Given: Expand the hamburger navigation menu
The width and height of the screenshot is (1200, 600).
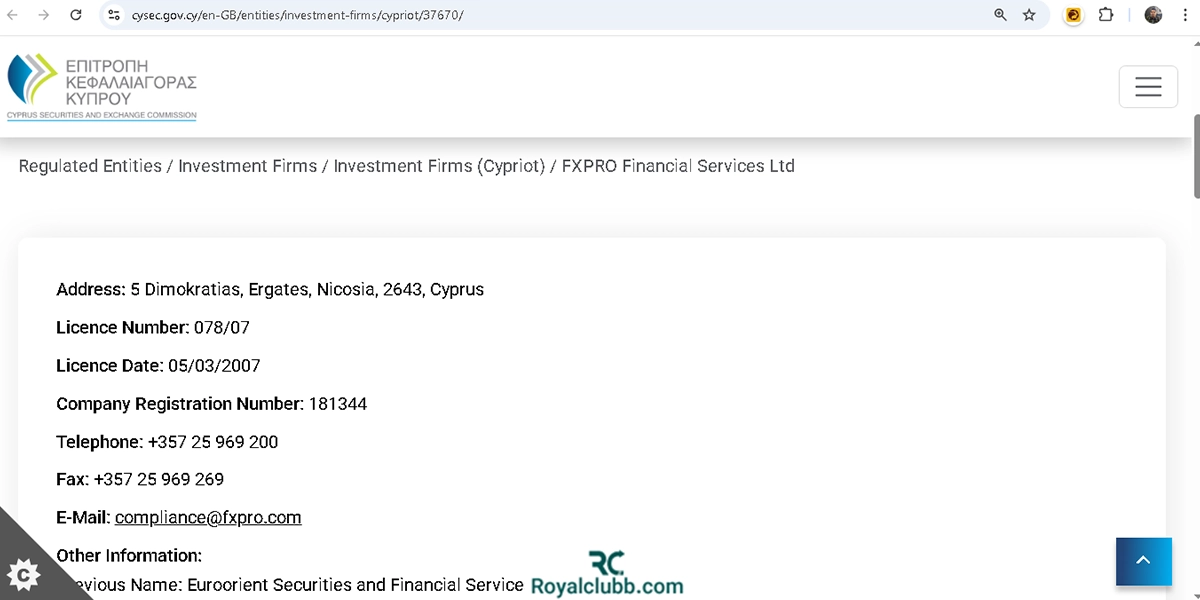Looking at the screenshot, I should (x=1148, y=87).
